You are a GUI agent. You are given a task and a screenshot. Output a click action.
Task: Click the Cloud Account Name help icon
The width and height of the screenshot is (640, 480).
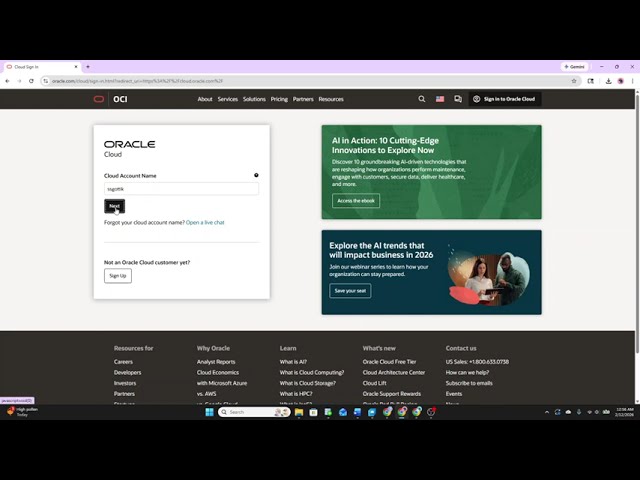256,175
